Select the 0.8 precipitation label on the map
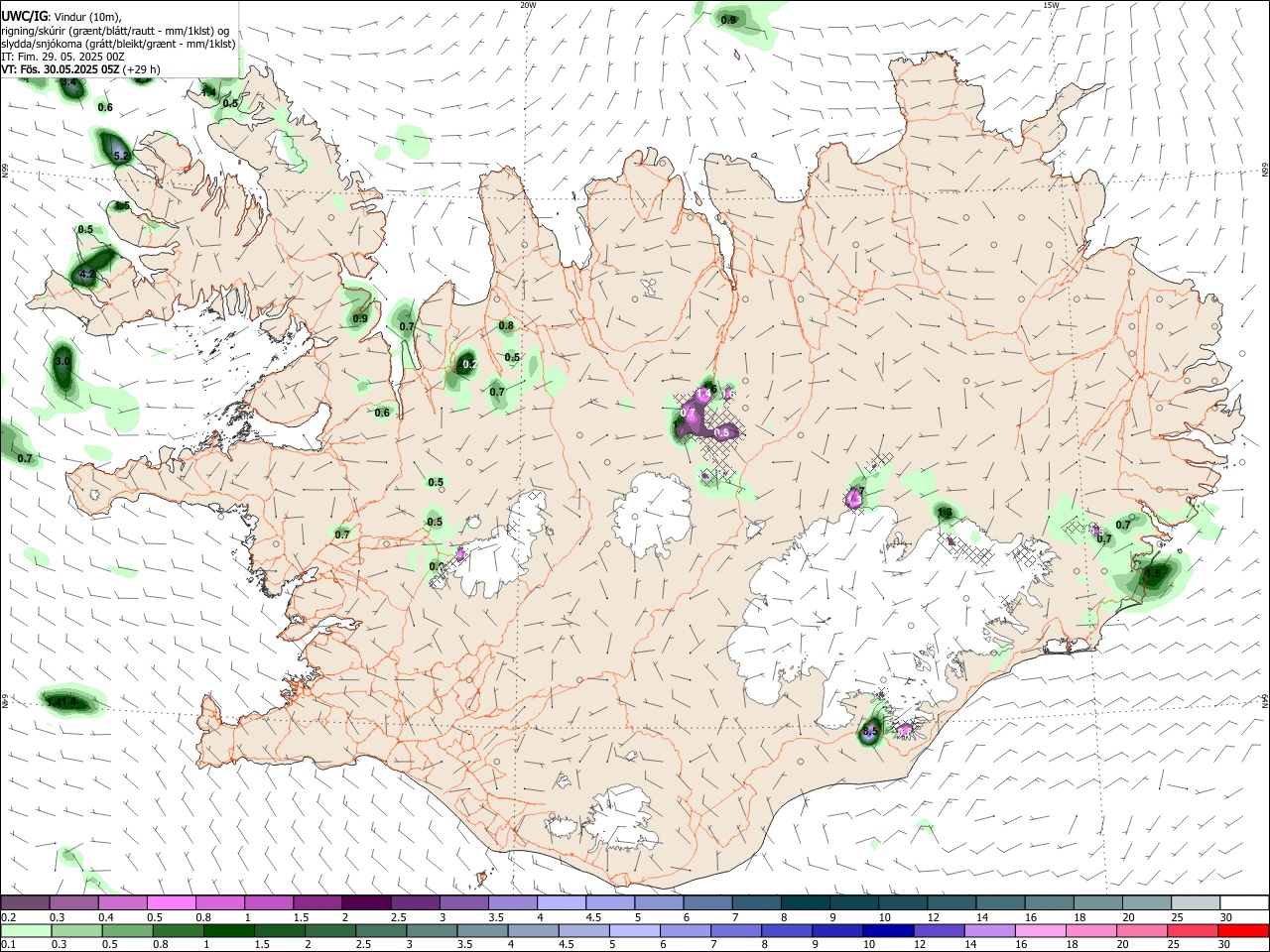 506,325
